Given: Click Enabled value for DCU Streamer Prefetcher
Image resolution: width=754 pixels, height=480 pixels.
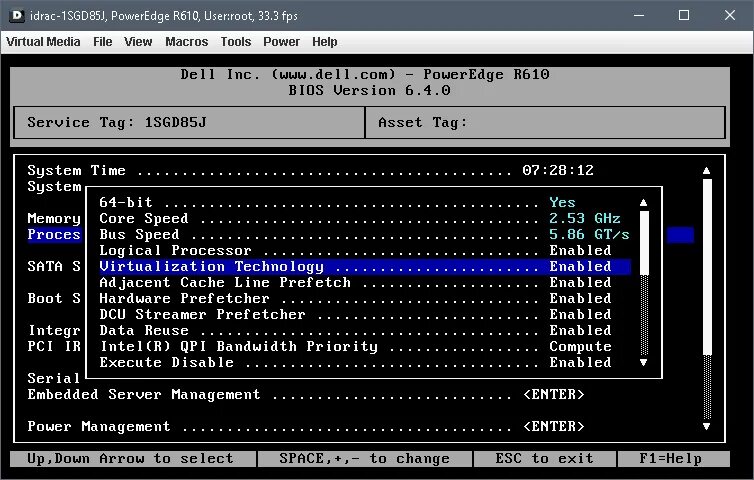Looking at the screenshot, I should [580, 315].
